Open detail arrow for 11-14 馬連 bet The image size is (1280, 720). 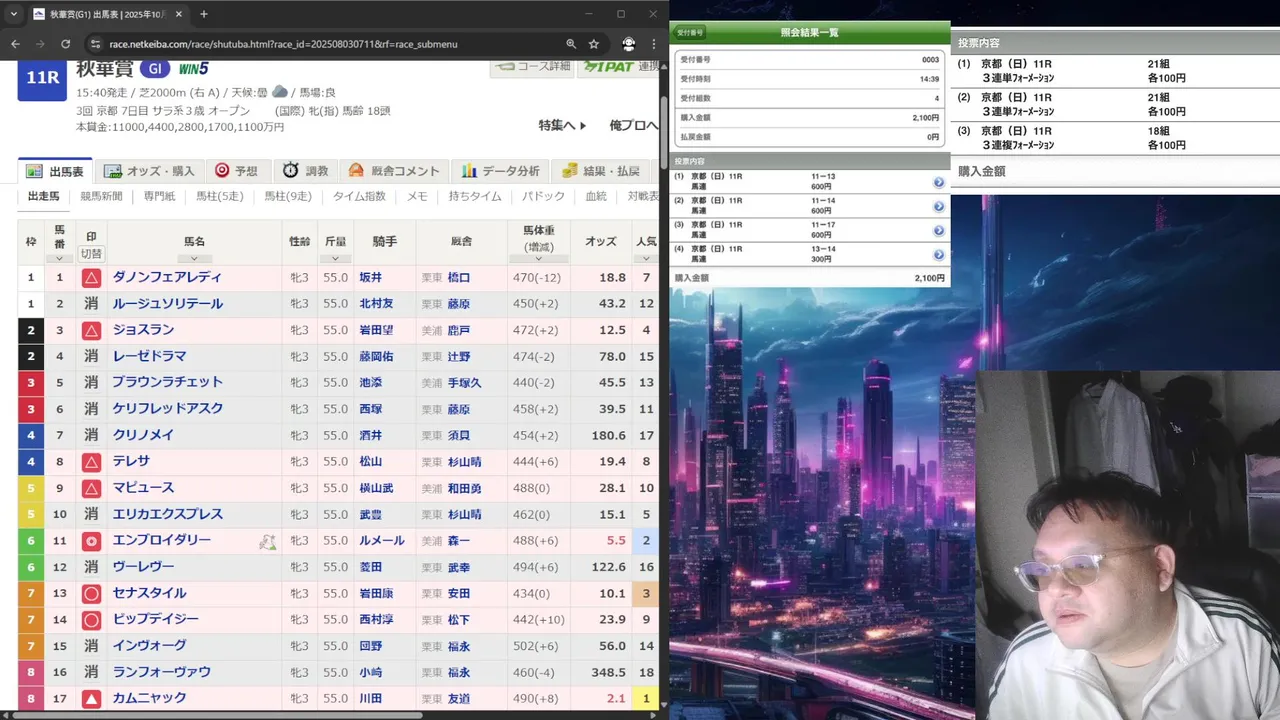coord(939,206)
